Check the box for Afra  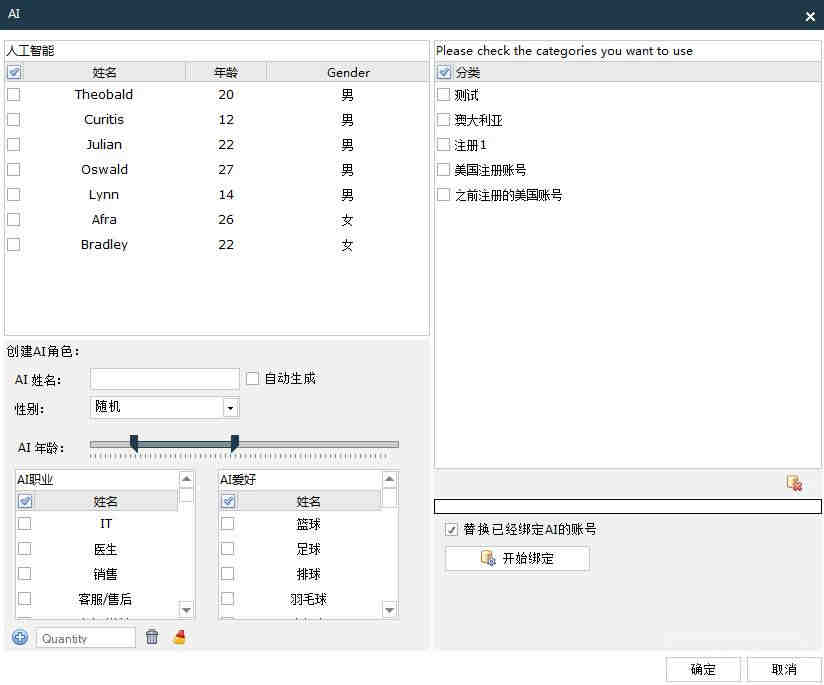pos(14,219)
